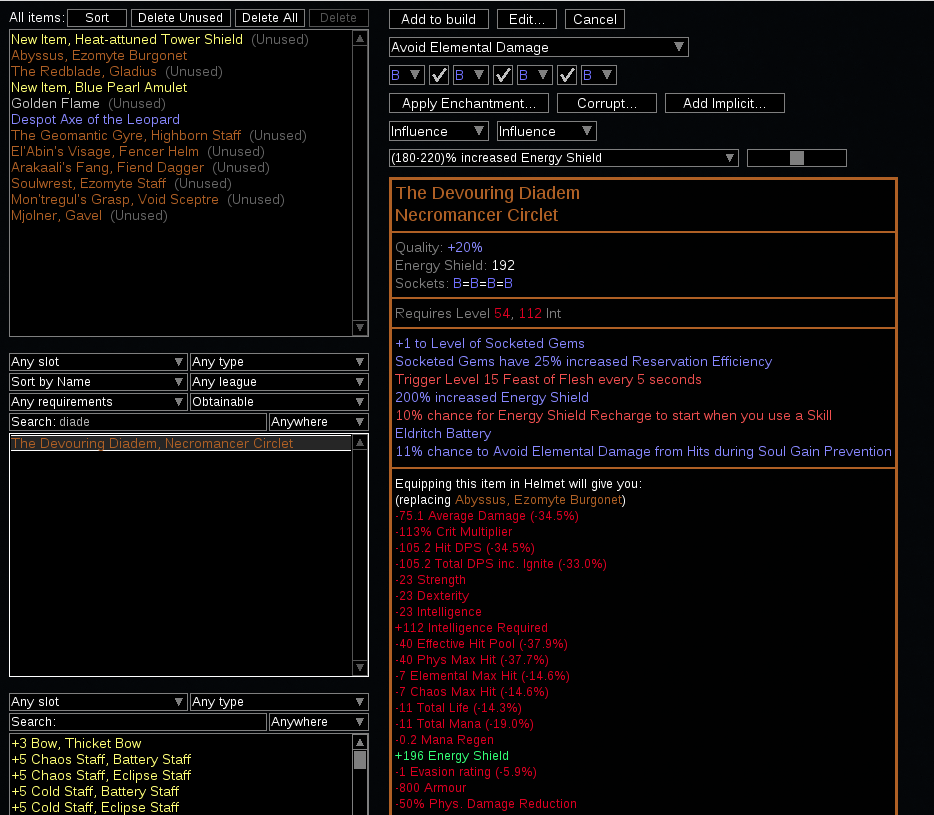Select +5 Cold Staff, Battery Staff
Image resolution: width=934 pixels, height=815 pixels.
pyautogui.click(x=181, y=792)
